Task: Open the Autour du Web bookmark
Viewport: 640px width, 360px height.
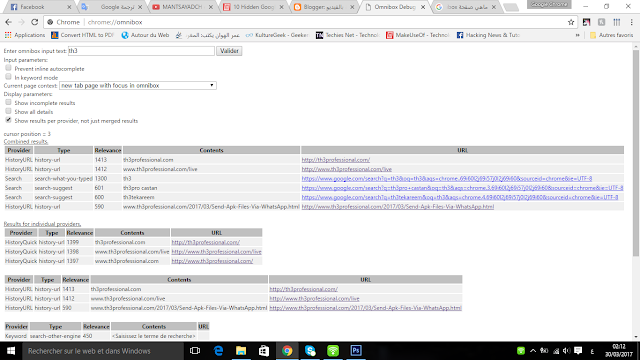Action: 145,35
